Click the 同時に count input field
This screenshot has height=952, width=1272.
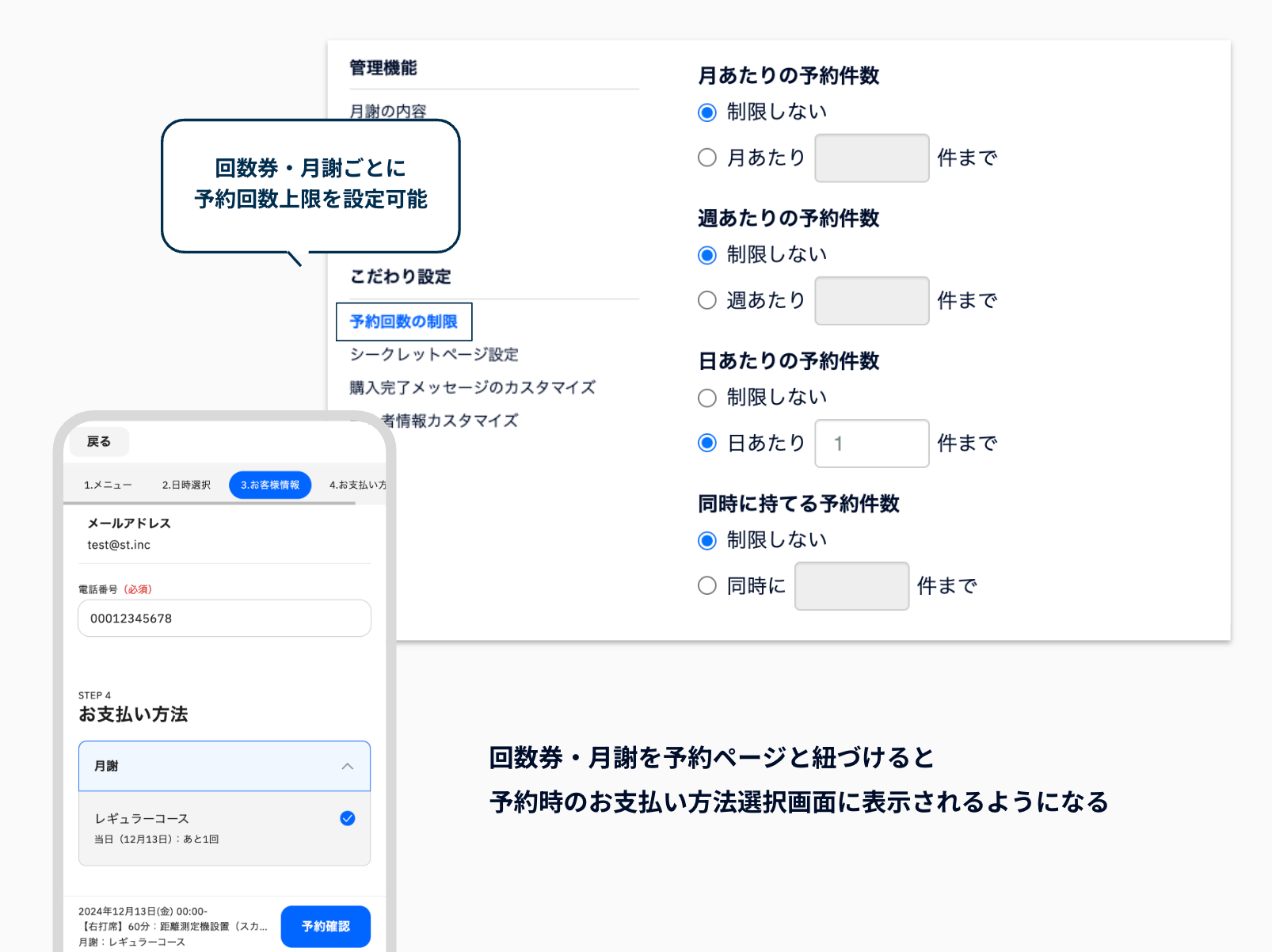coord(851,585)
